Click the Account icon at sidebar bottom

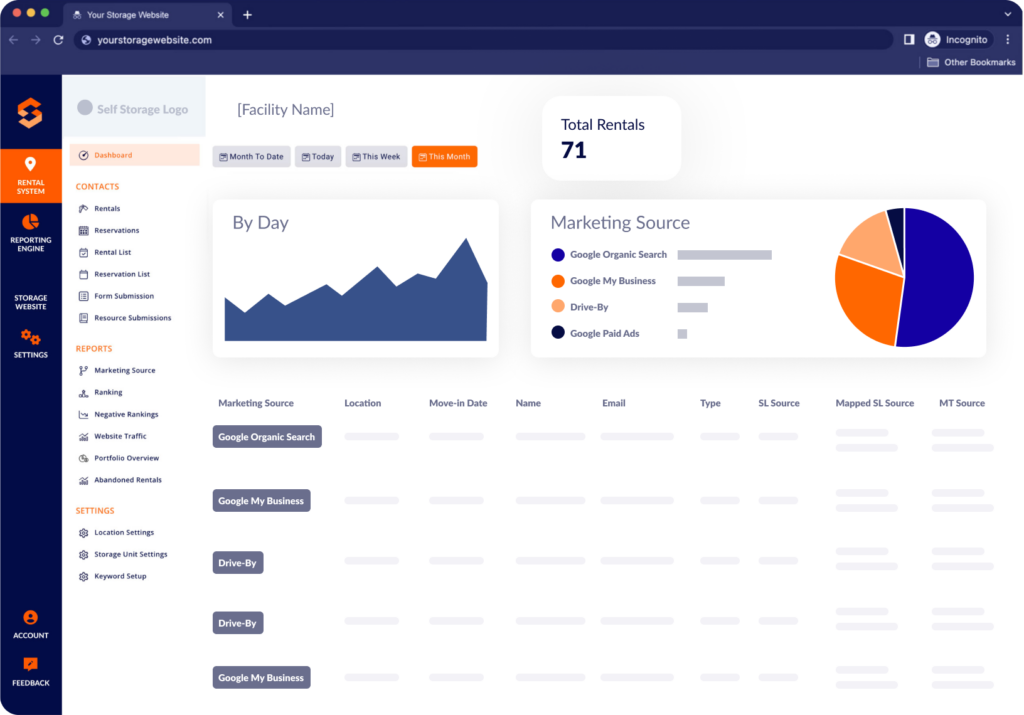[x=31, y=620]
